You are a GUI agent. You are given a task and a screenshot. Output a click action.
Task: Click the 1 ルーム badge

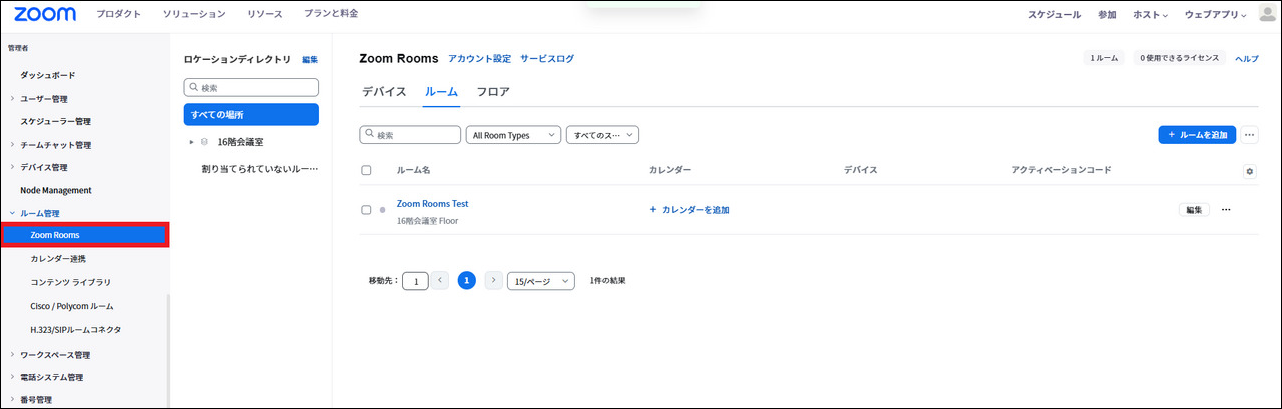pos(1103,58)
